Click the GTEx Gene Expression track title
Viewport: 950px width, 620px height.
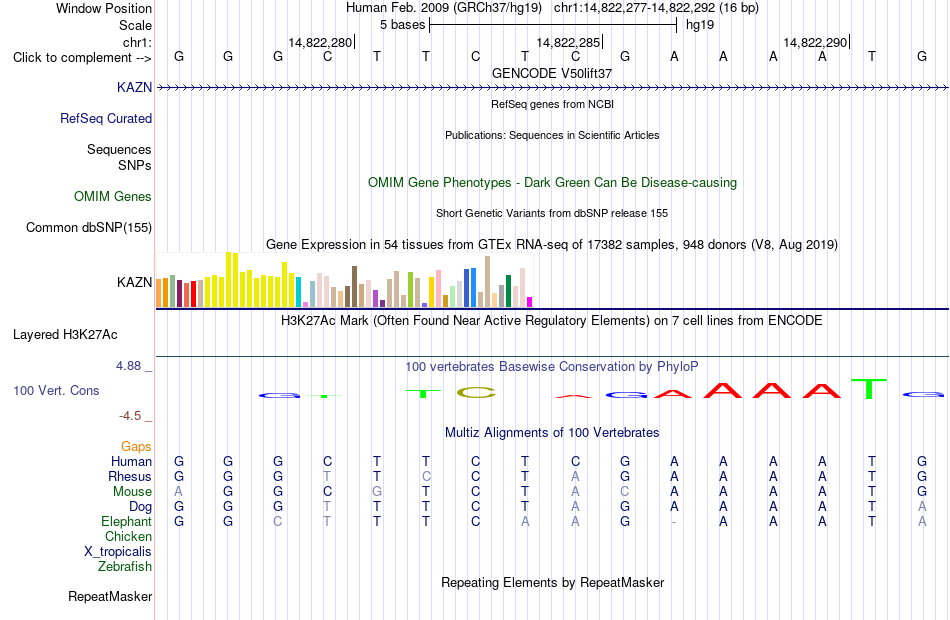click(552, 245)
